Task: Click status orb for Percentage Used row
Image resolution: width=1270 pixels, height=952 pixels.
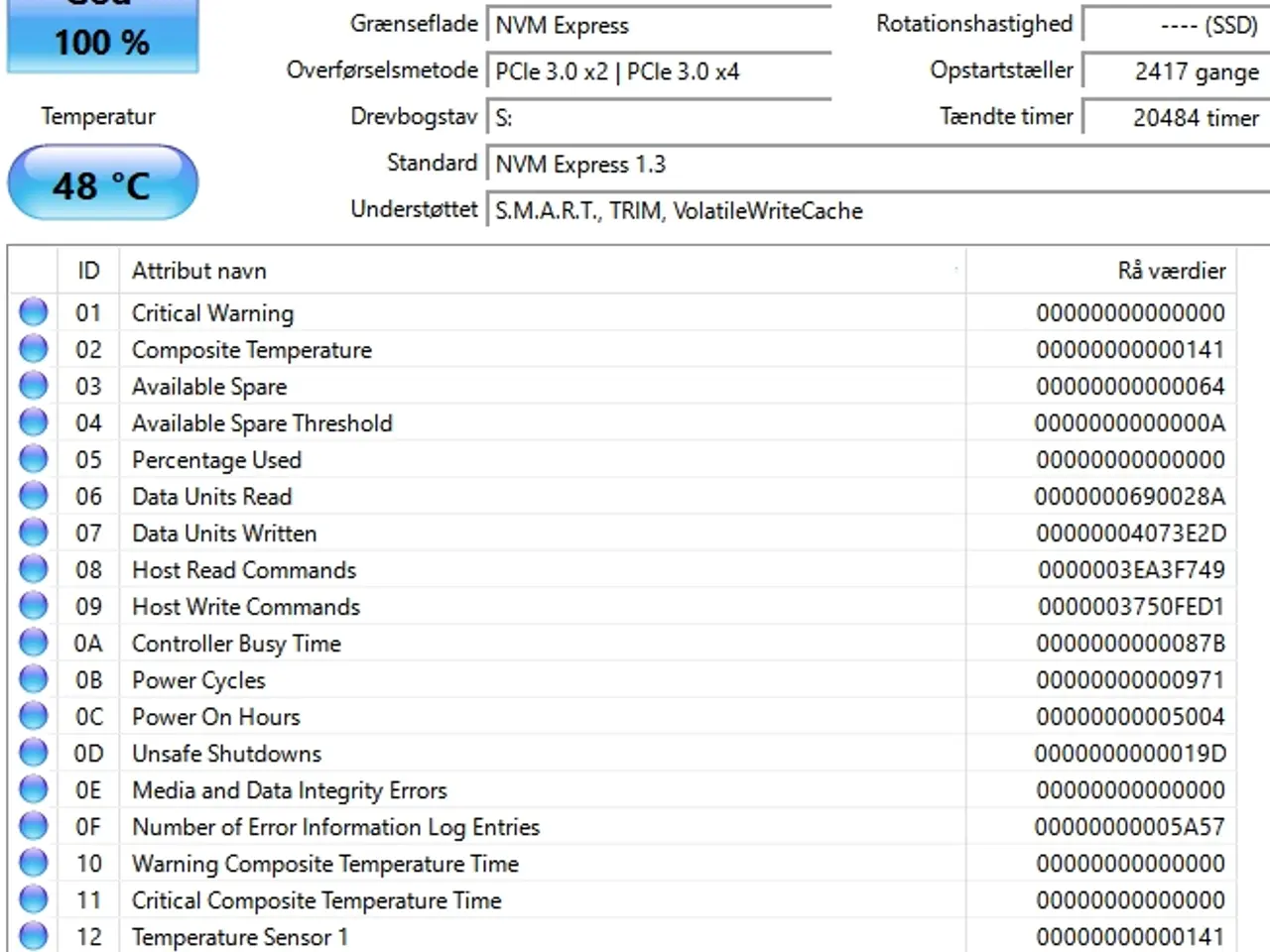Action: click(33, 459)
